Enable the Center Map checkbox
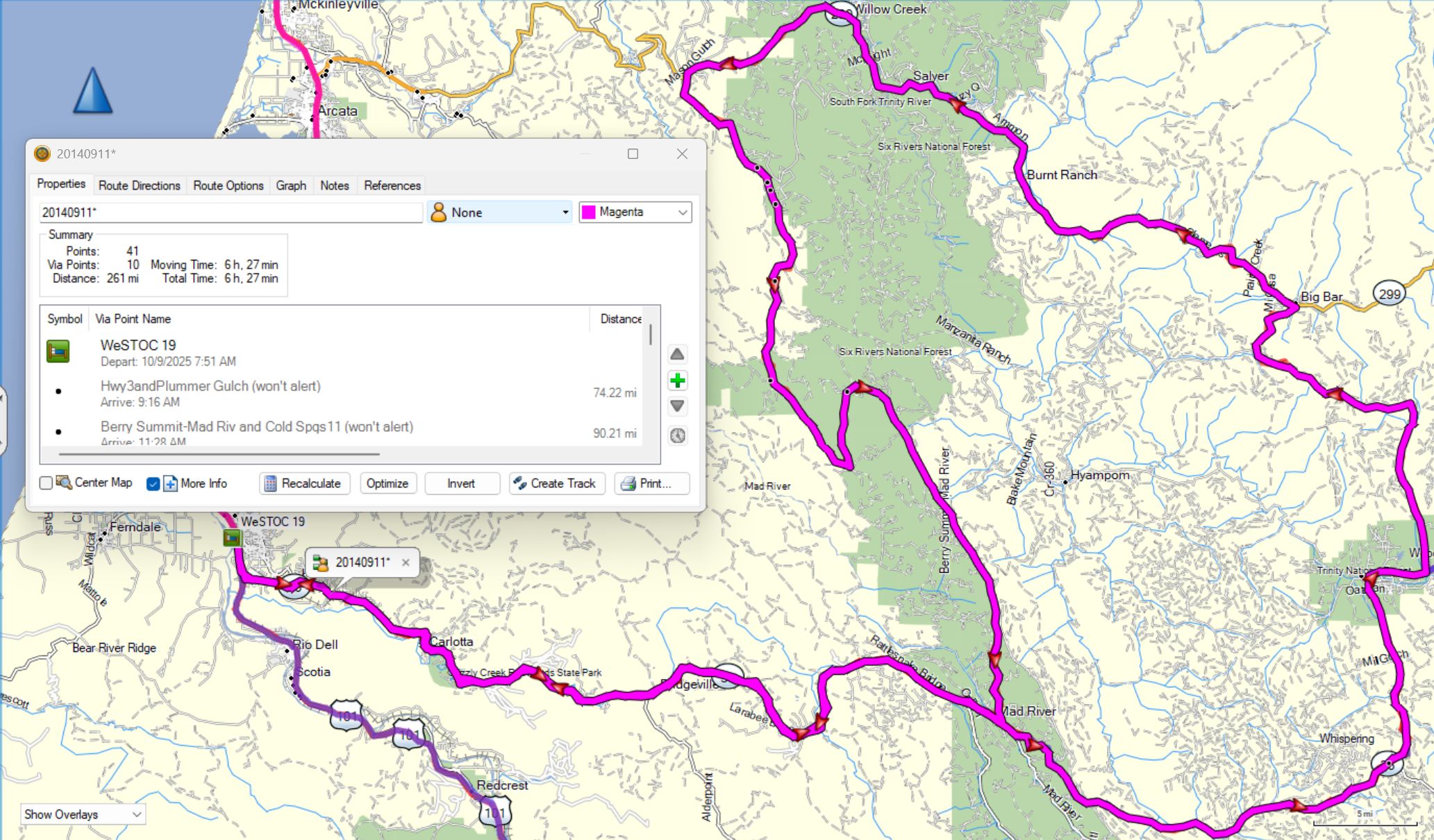The width and height of the screenshot is (1434, 840). click(x=47, y=483)
